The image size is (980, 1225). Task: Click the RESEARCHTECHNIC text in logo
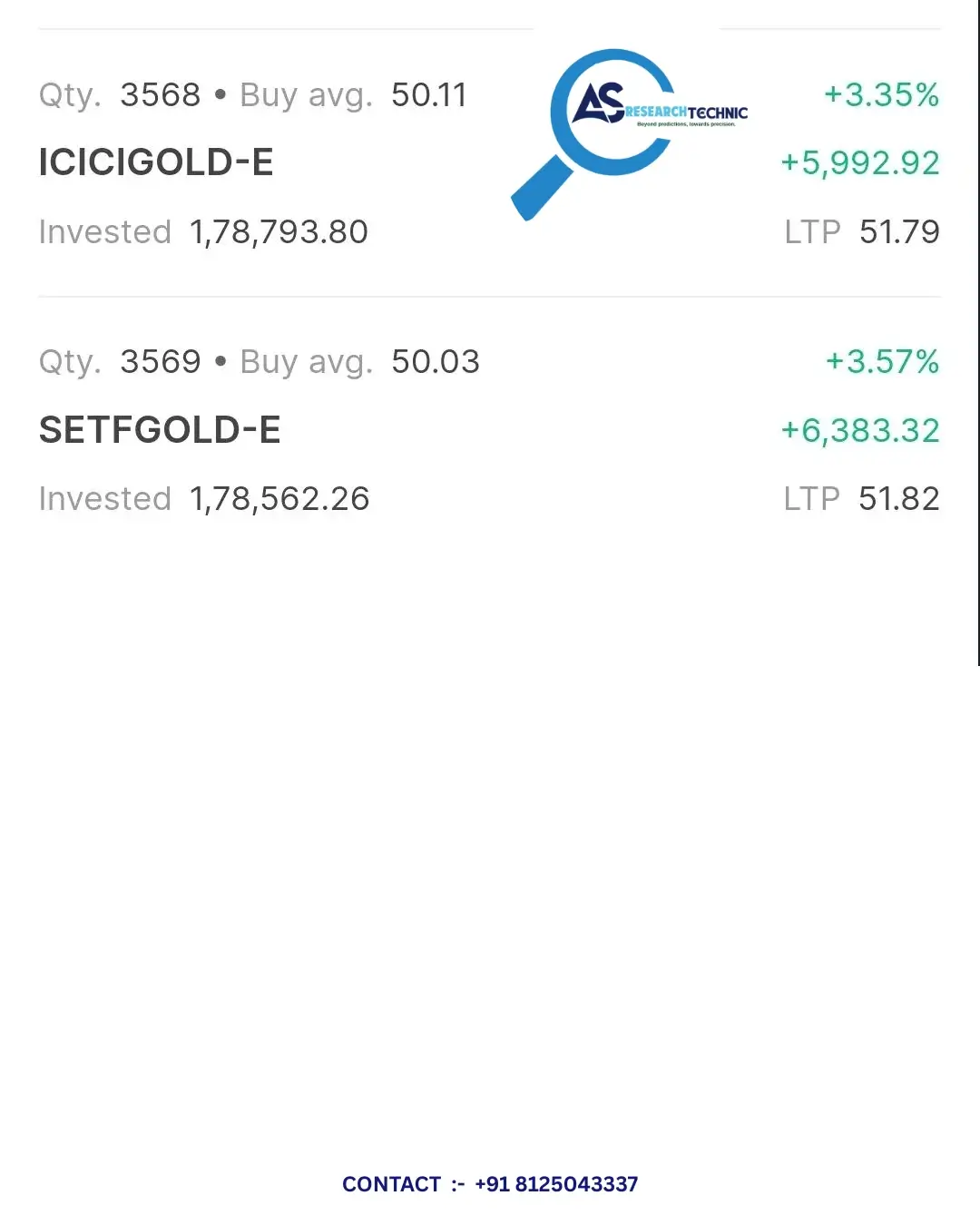point(687,113)
